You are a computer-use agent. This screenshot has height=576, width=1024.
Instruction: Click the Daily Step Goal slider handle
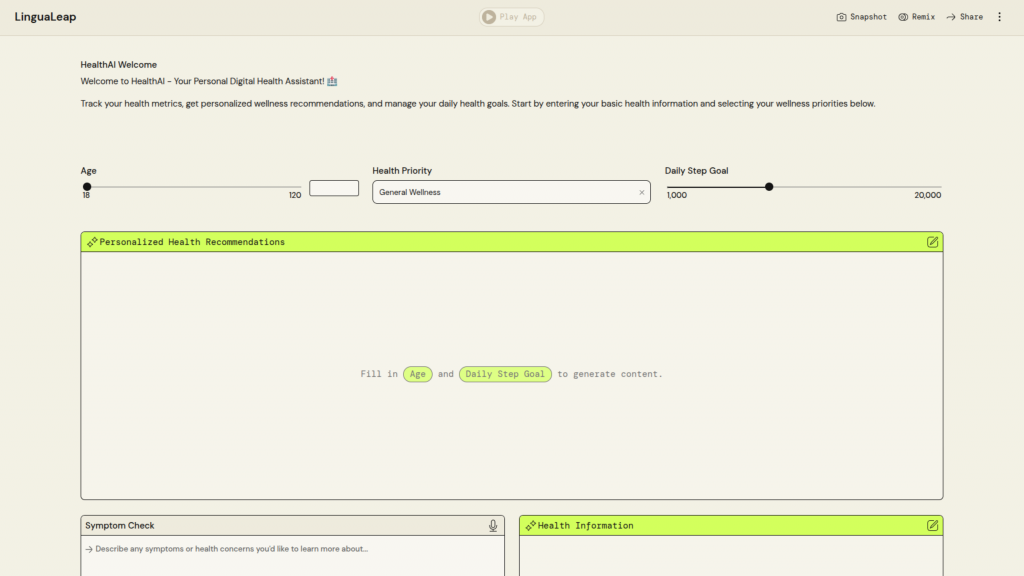769,187
